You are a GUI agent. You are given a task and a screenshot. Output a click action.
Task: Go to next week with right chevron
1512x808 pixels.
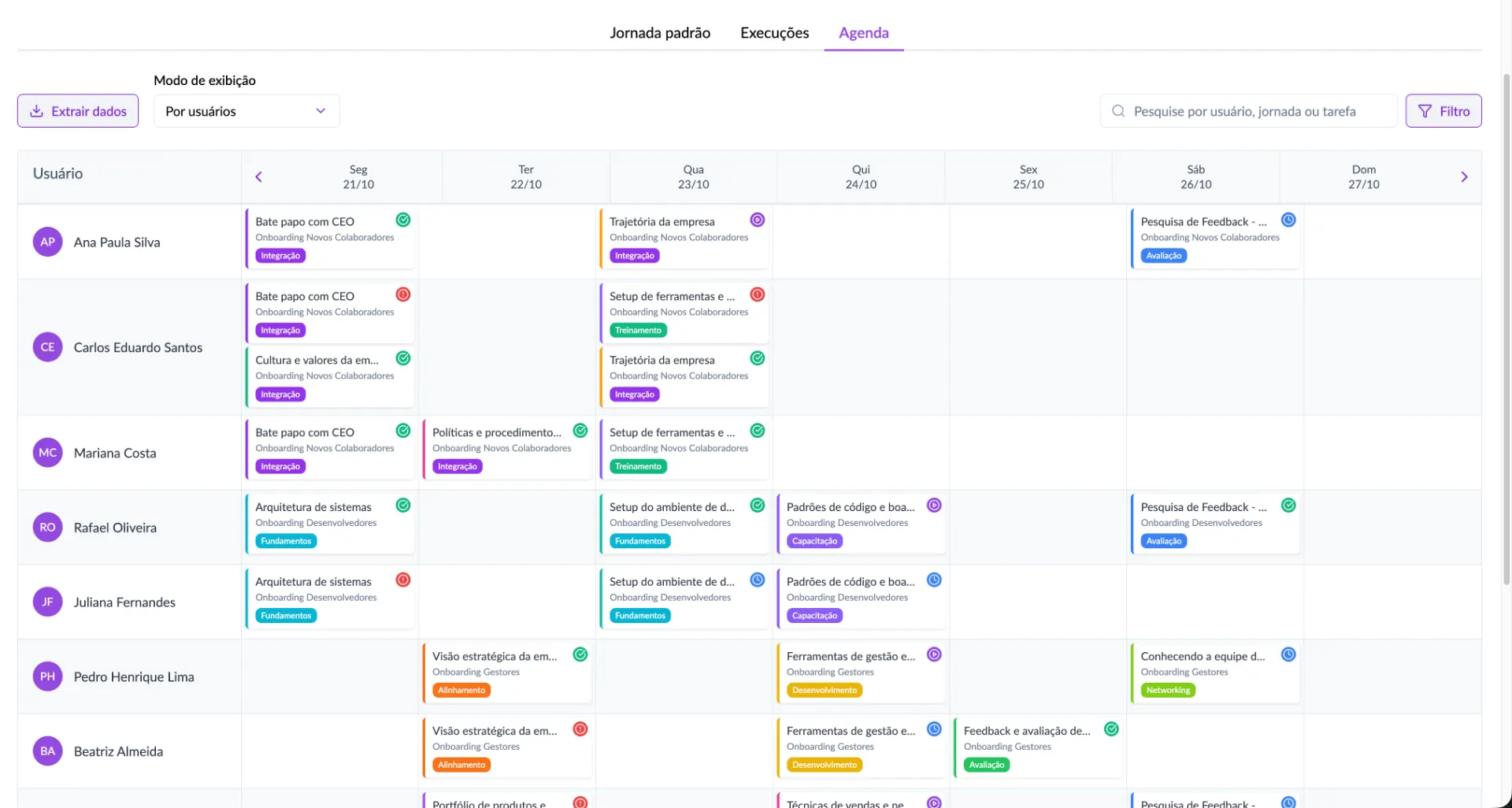[x=1464, y=177]
